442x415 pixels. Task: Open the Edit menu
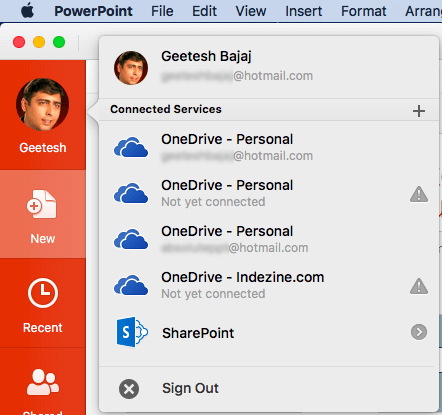[x=204, y=11]
